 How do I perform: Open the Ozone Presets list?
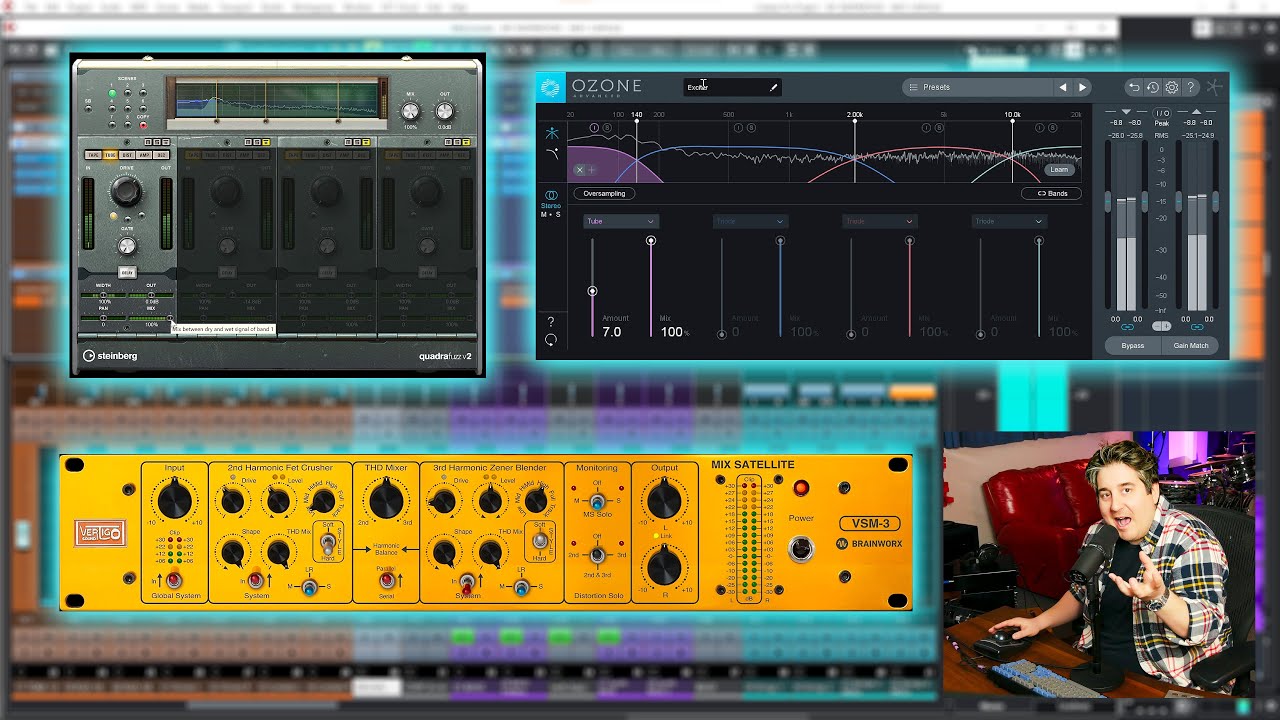(x=978, y=87)
